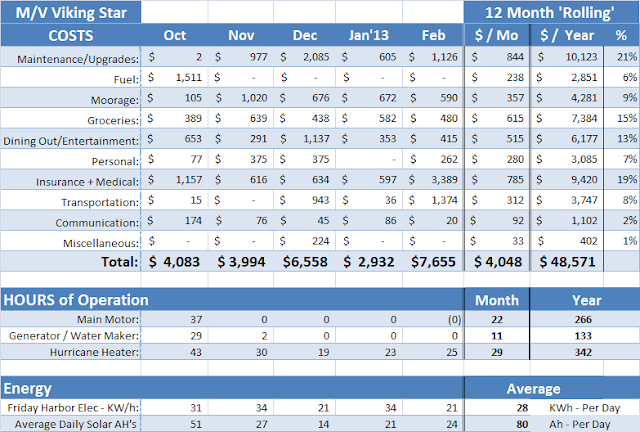
Task: Click the Fuel row label
Action: [127, 79]
